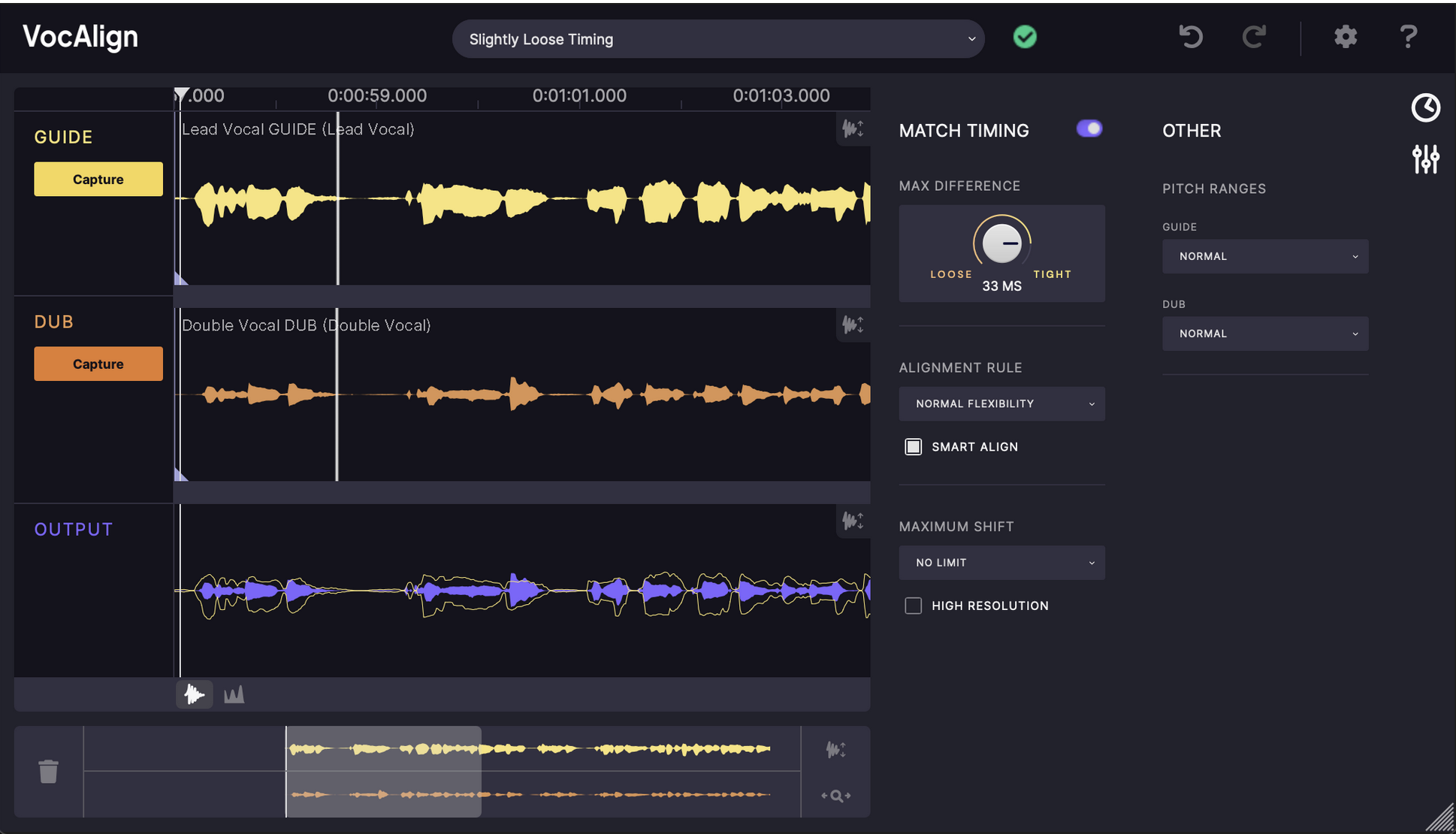Open horizontal zoom control in the overview panel
1456x834 pixels.
[836, 795]
